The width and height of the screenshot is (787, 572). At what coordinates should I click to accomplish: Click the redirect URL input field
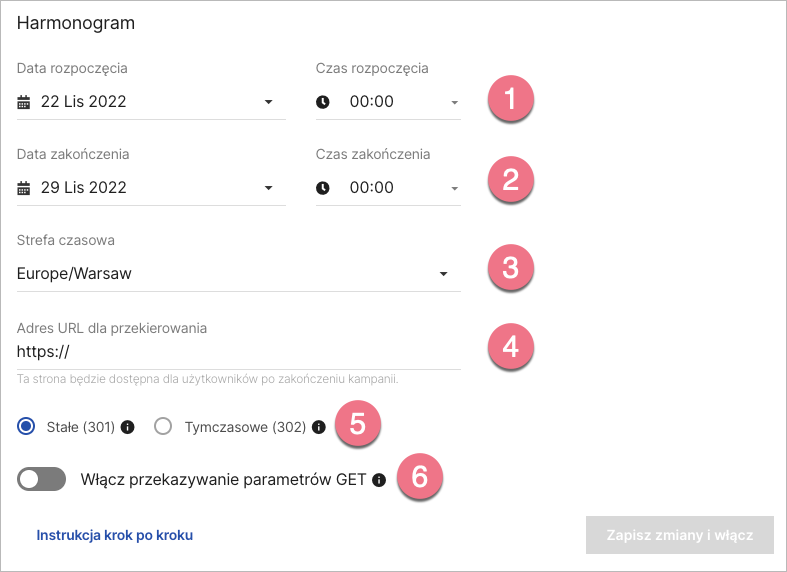(x=238, y=352)
